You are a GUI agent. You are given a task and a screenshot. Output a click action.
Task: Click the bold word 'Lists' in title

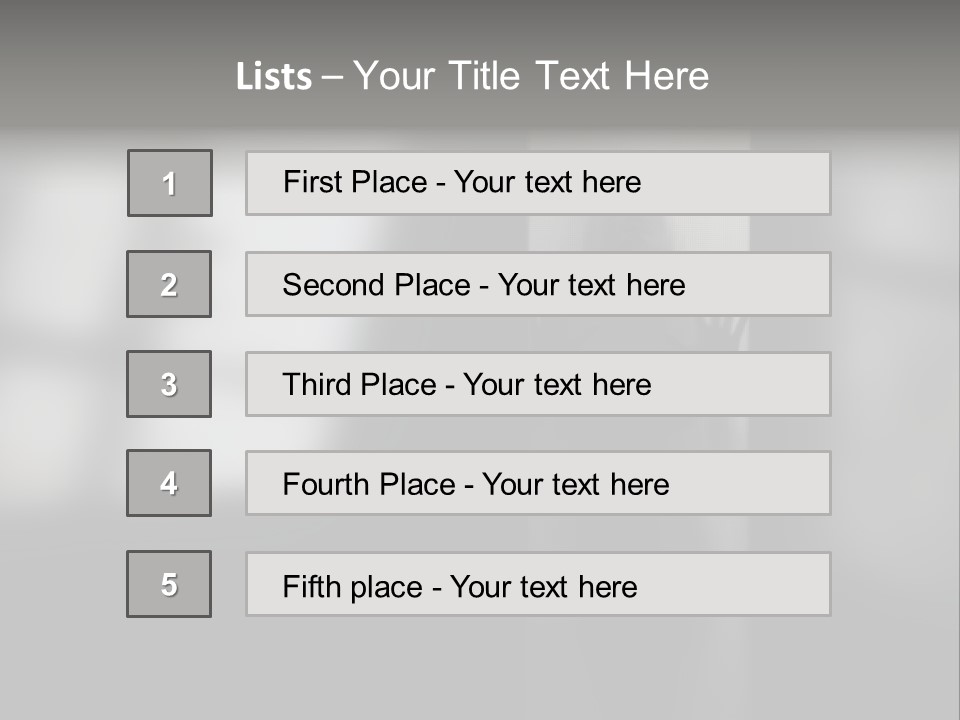[274, 76]
